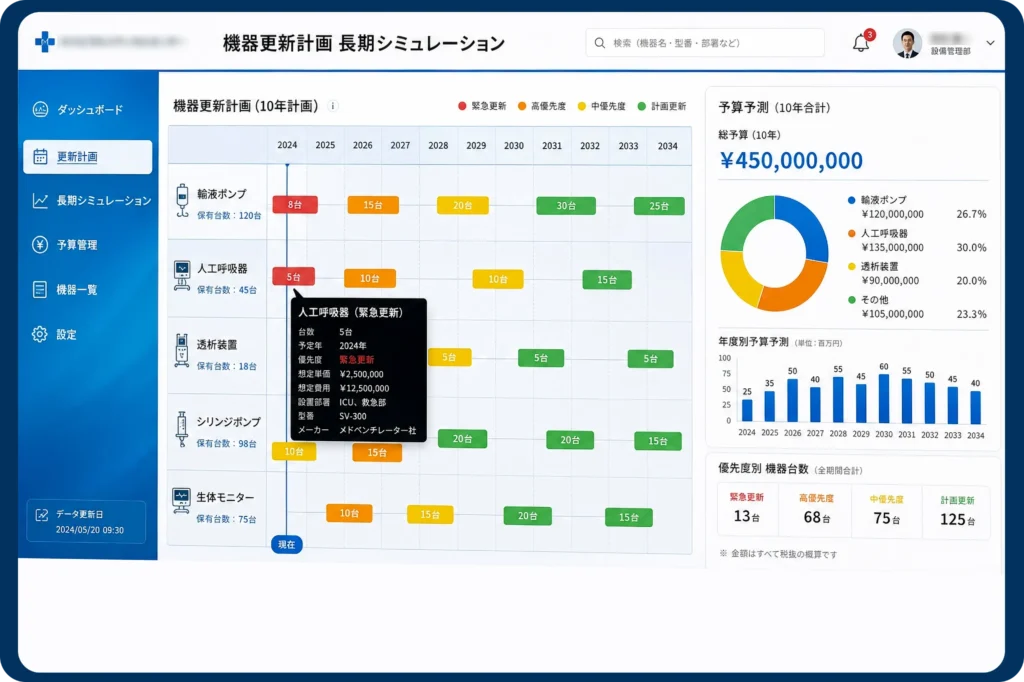Select the green 30台 輸液ポンプ block
This screenshot has height=682, width=1024.
click(566, 206)
